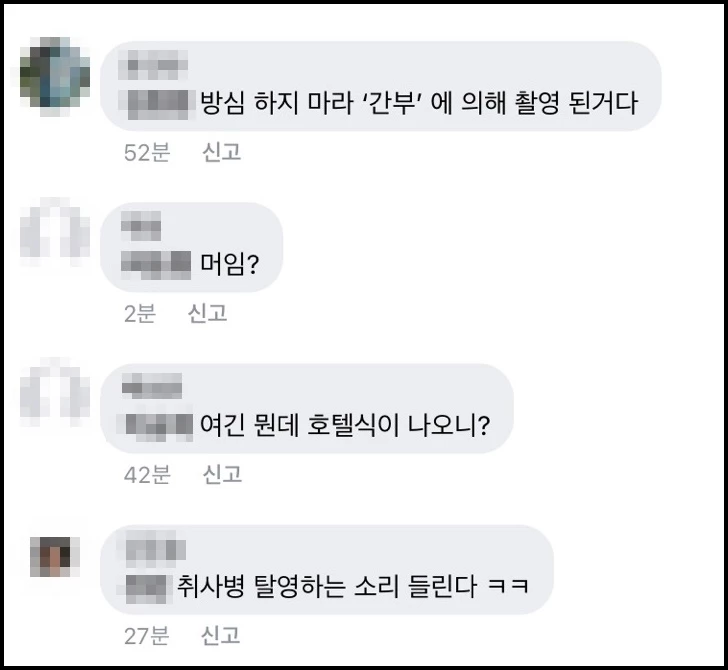Open author name above '취사병 탈영하는' comment
Image resolution: width=728 pixels, height=670 pixels.
156,548
